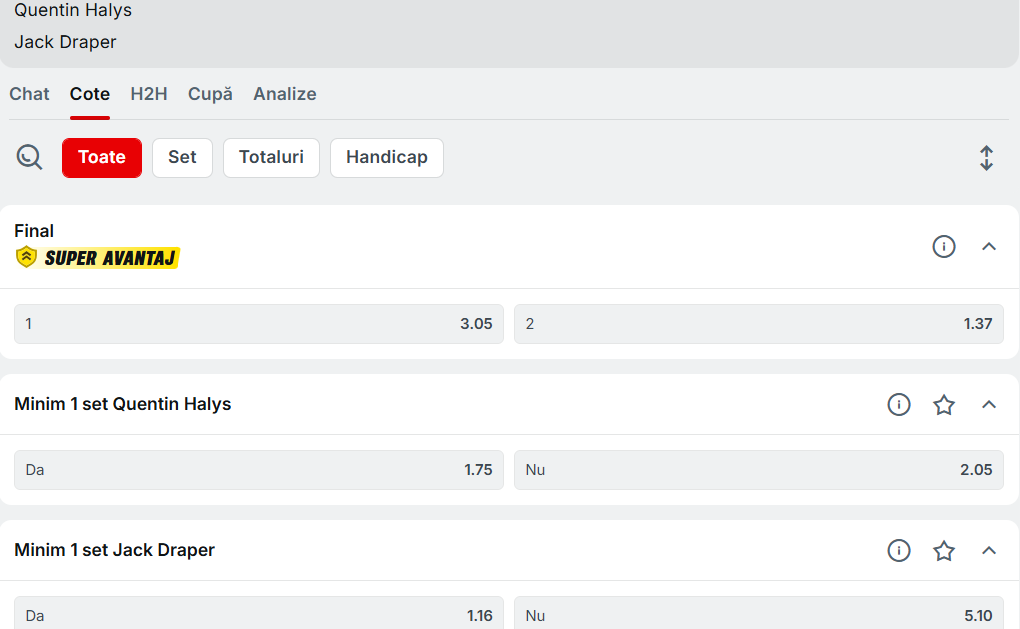This screenshot has width=1020, height=629.
Task: Switch to the Chat tab
Action: click(x=29, y=94)
